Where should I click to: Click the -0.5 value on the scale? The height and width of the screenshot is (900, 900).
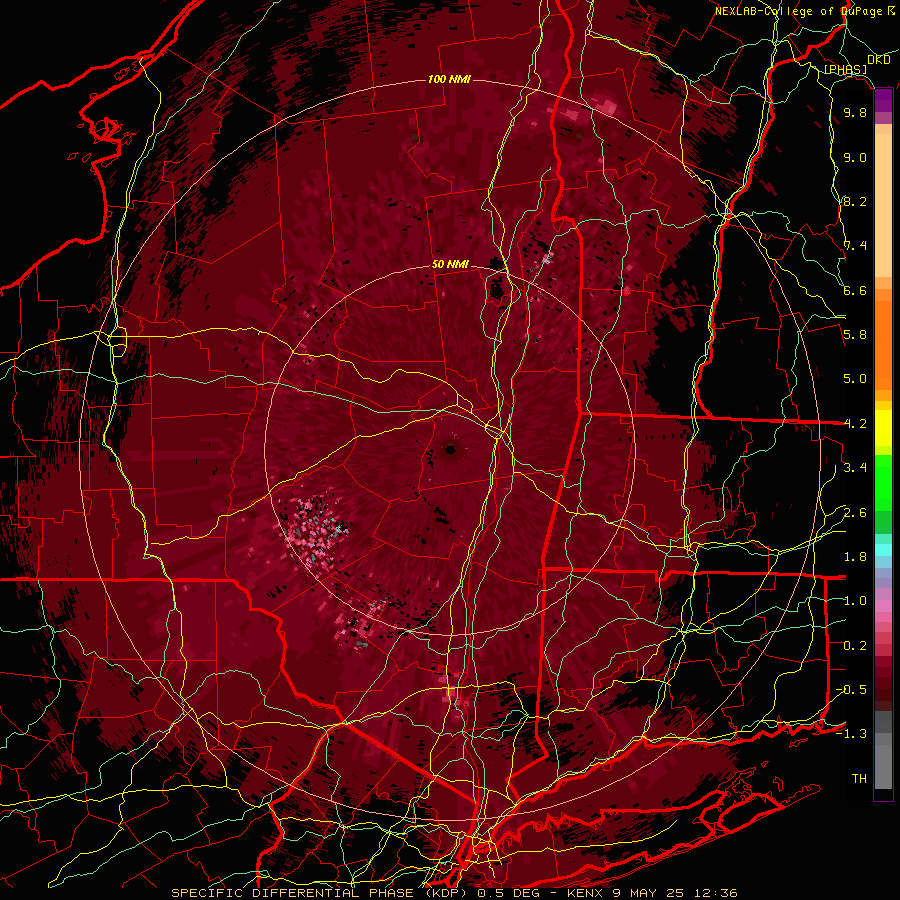coord(851,690)
